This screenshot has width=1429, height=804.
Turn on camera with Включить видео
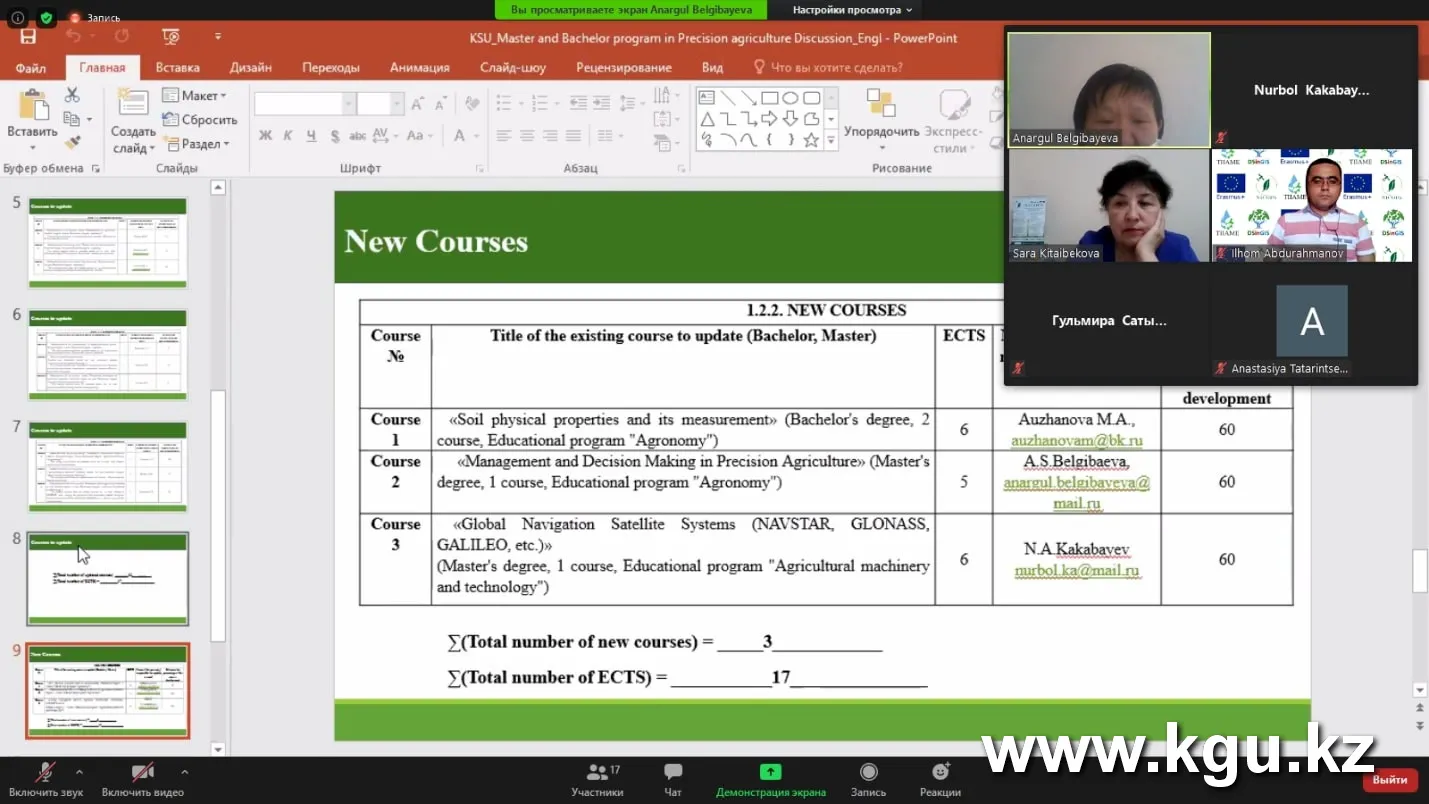(142, 779)
